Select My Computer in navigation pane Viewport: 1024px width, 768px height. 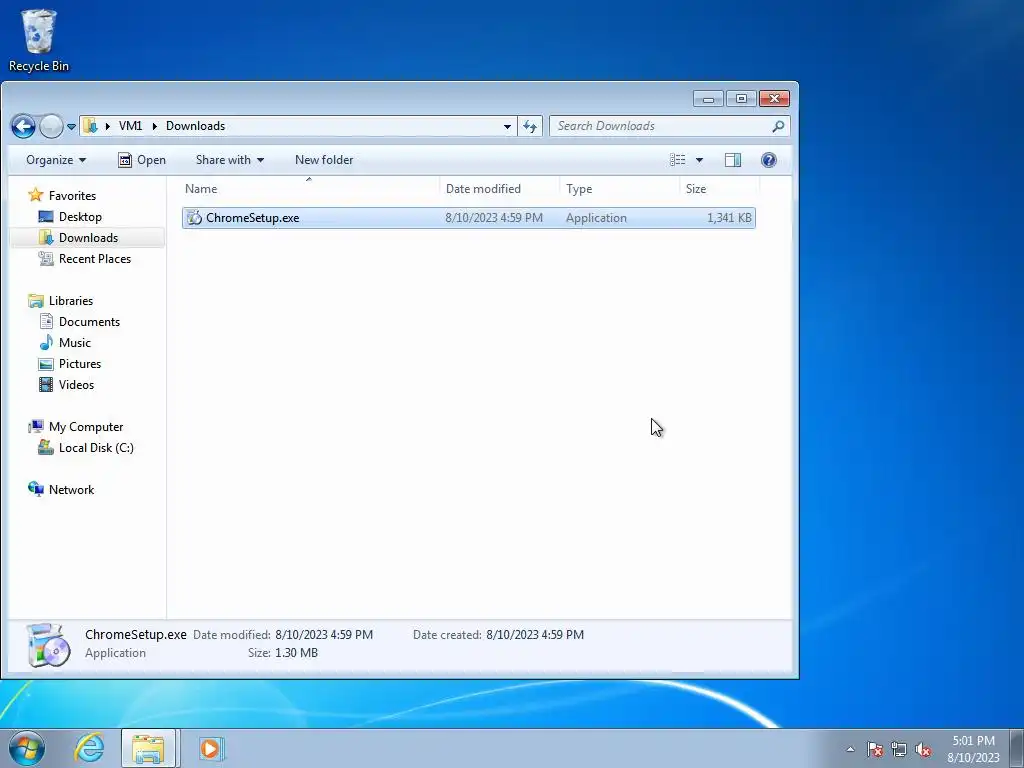[86, 427]
